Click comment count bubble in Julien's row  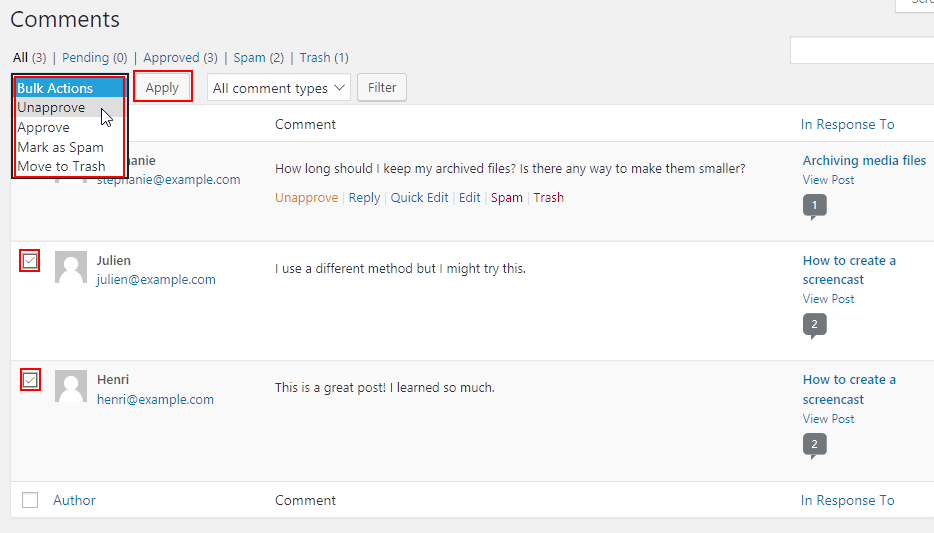(x=814, y=325)
